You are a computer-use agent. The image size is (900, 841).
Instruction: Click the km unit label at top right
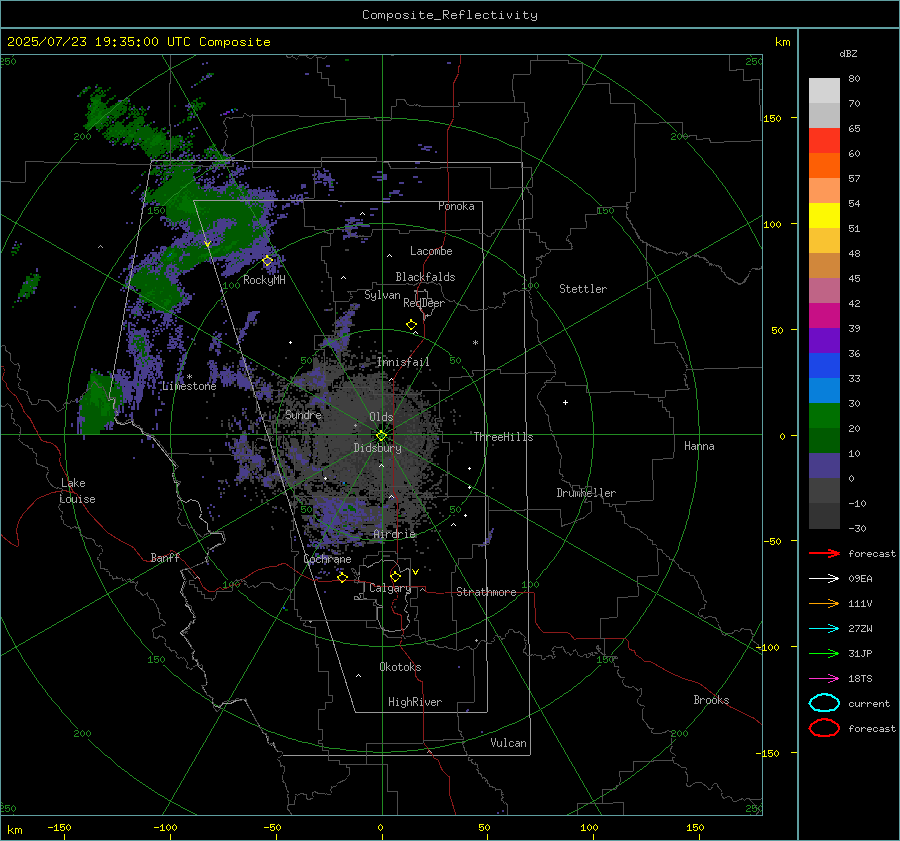pyautogui.click(x=782, y=42)
